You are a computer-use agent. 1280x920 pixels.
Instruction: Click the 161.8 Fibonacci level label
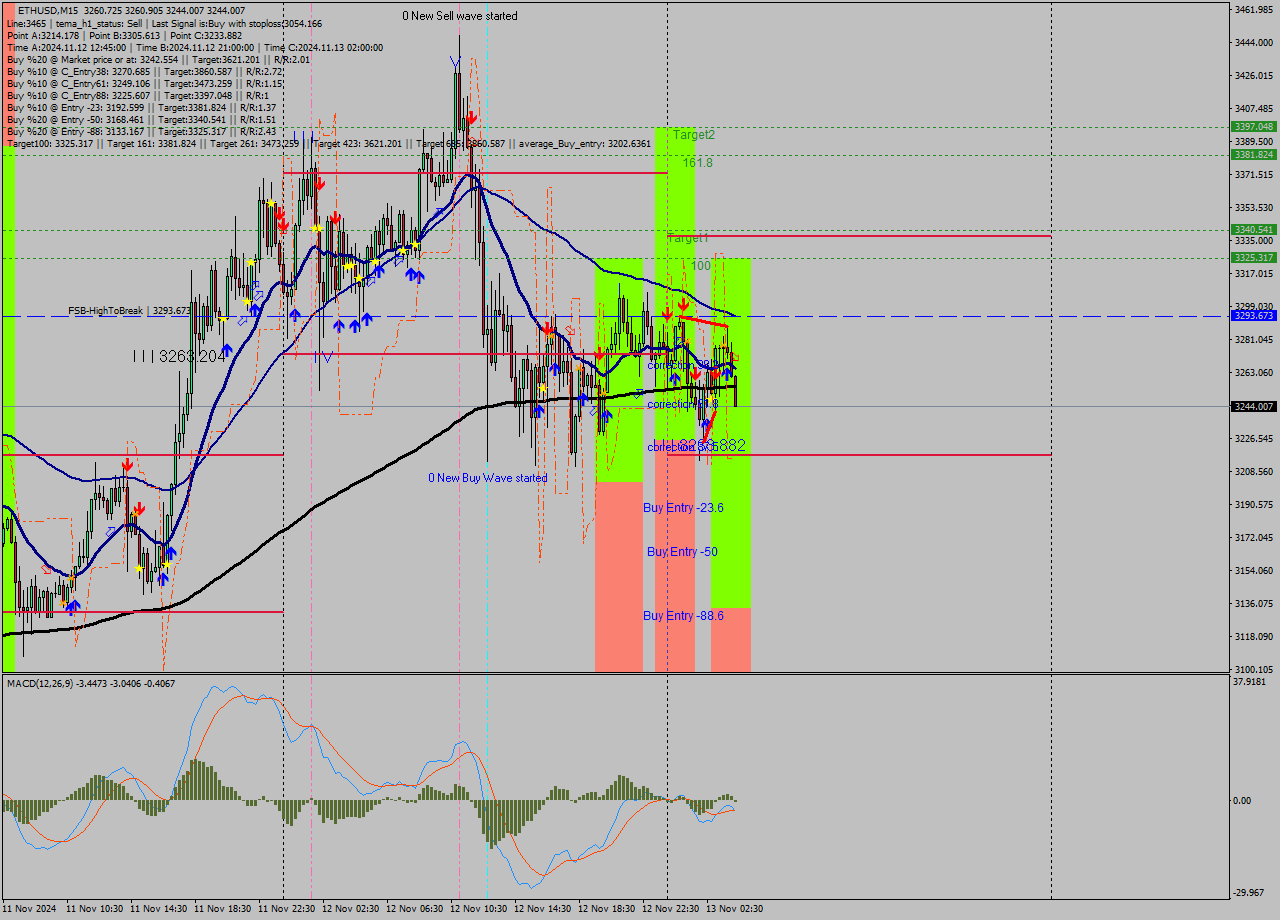pyautogui.click(x=698, y=162)
